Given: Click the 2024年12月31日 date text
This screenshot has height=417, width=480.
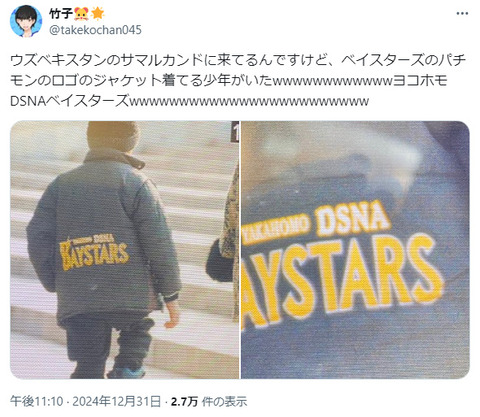Looking at the screenshot, I should 116,401.
